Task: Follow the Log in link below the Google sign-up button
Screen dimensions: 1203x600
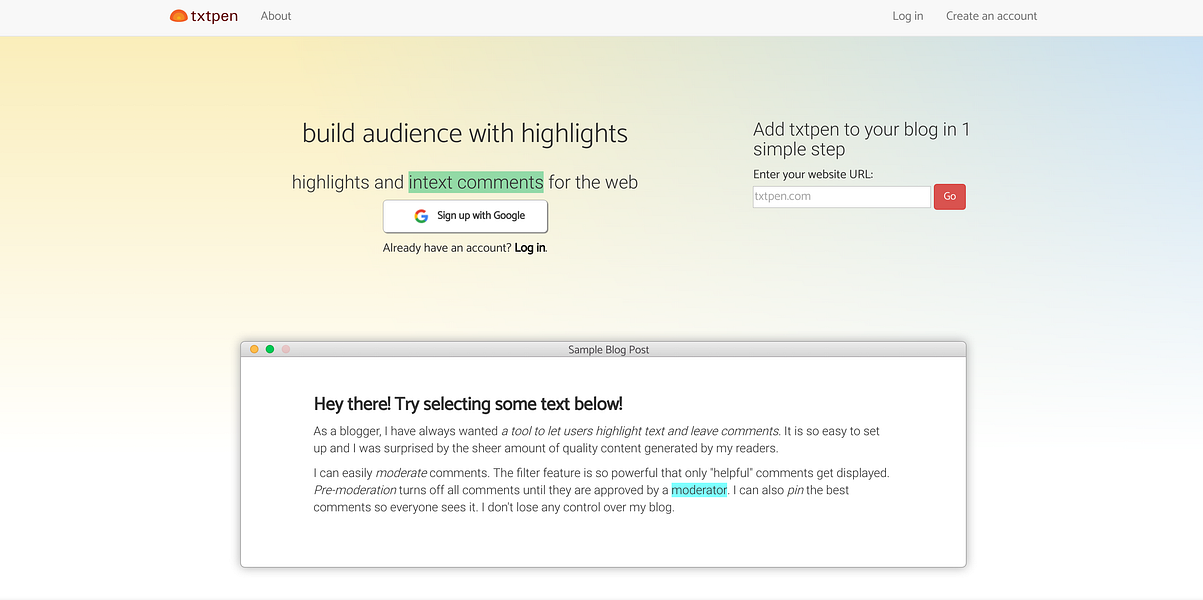Action: tap(530, 248)
